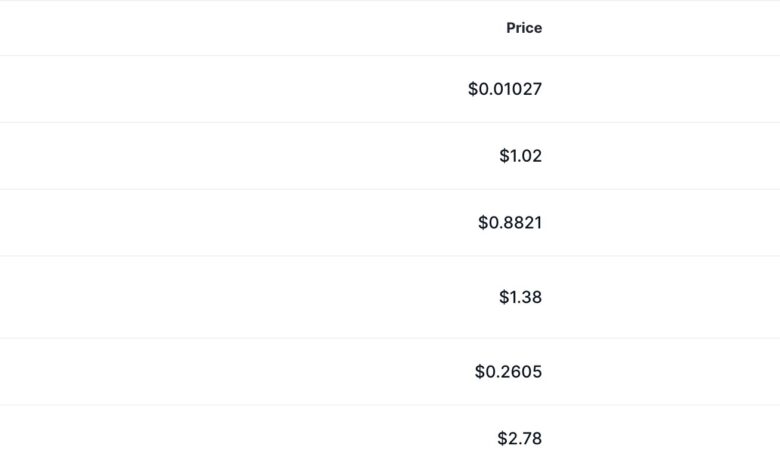Viewport: 780px width, 470px height.
Task: Open the table row priced $0.8821
Action: 390,222
